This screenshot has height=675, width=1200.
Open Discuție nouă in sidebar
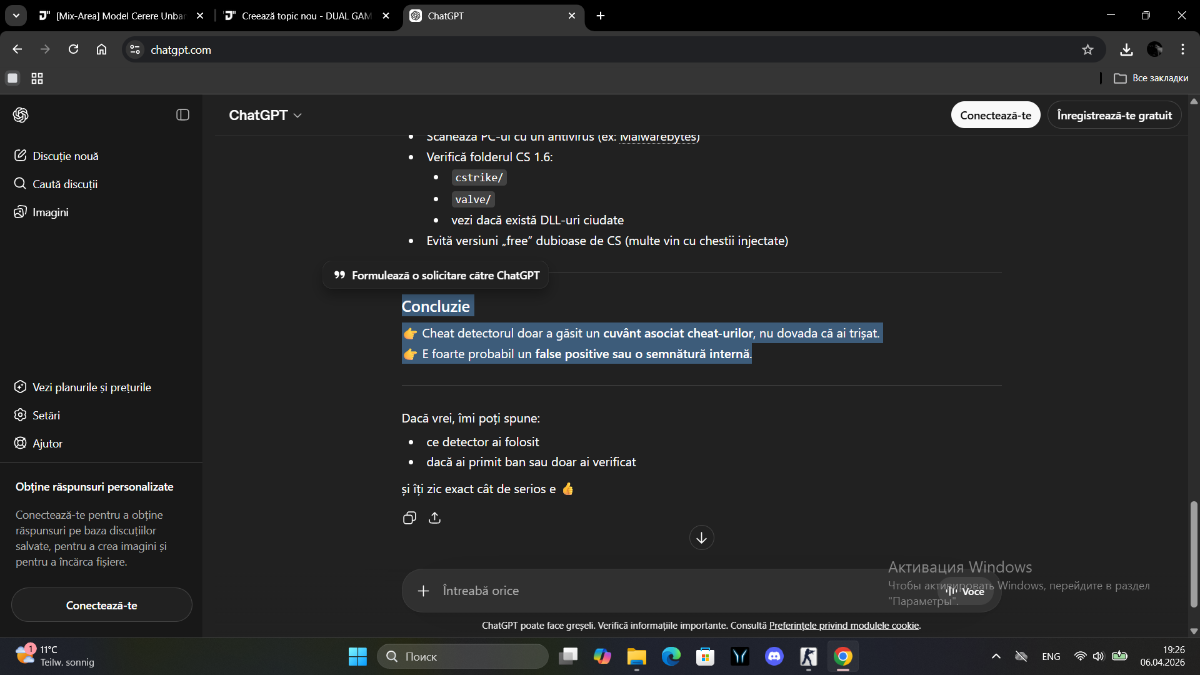65,156
